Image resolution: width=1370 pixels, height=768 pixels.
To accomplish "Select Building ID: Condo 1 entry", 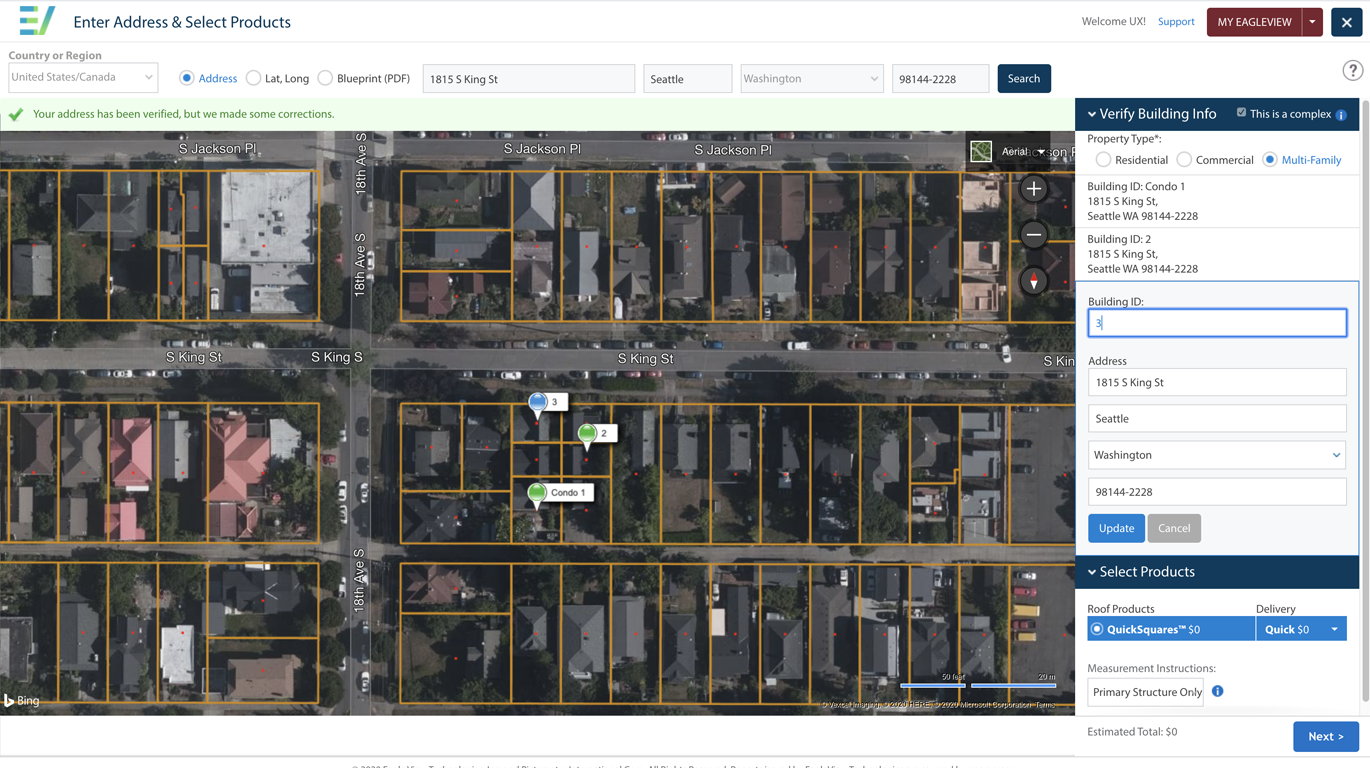I will [1217, 201].
